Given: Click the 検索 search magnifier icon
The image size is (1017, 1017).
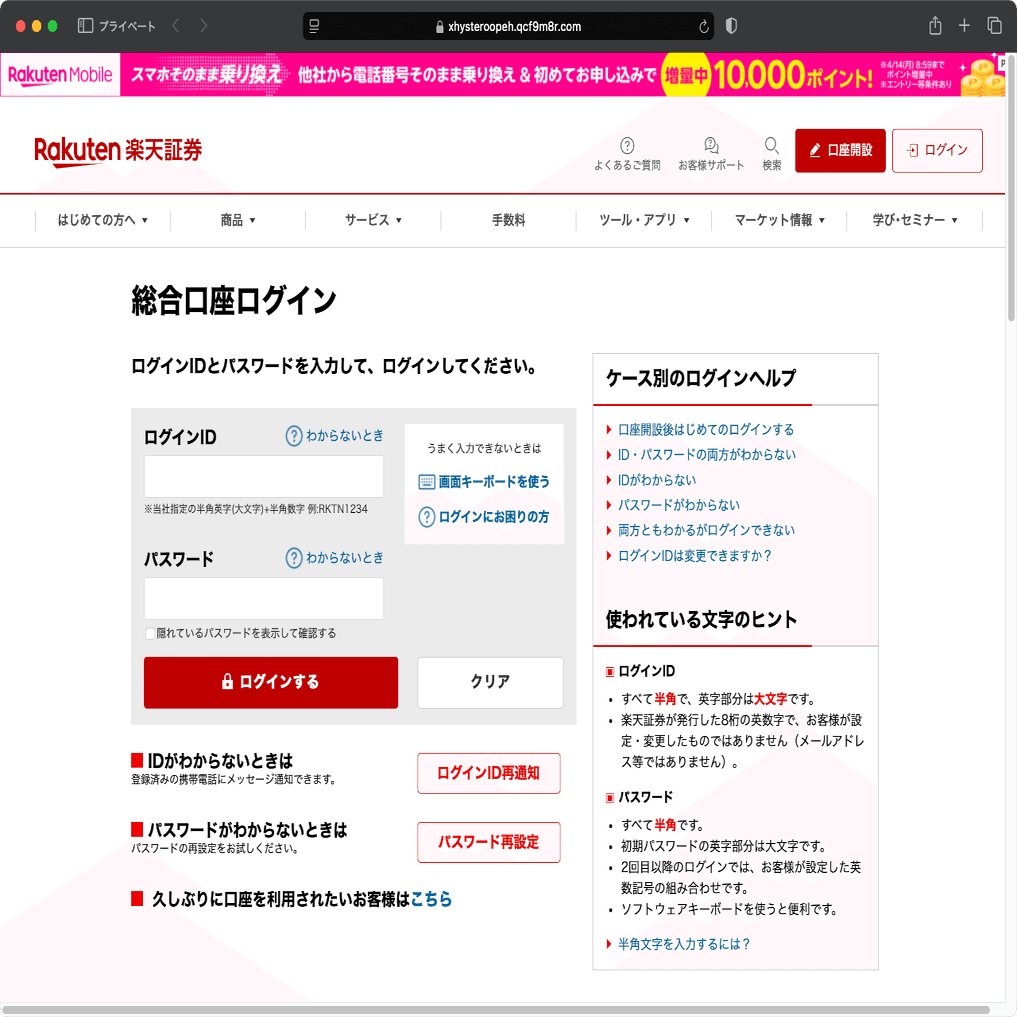Looking at the screenshot, I should [770, 144].
